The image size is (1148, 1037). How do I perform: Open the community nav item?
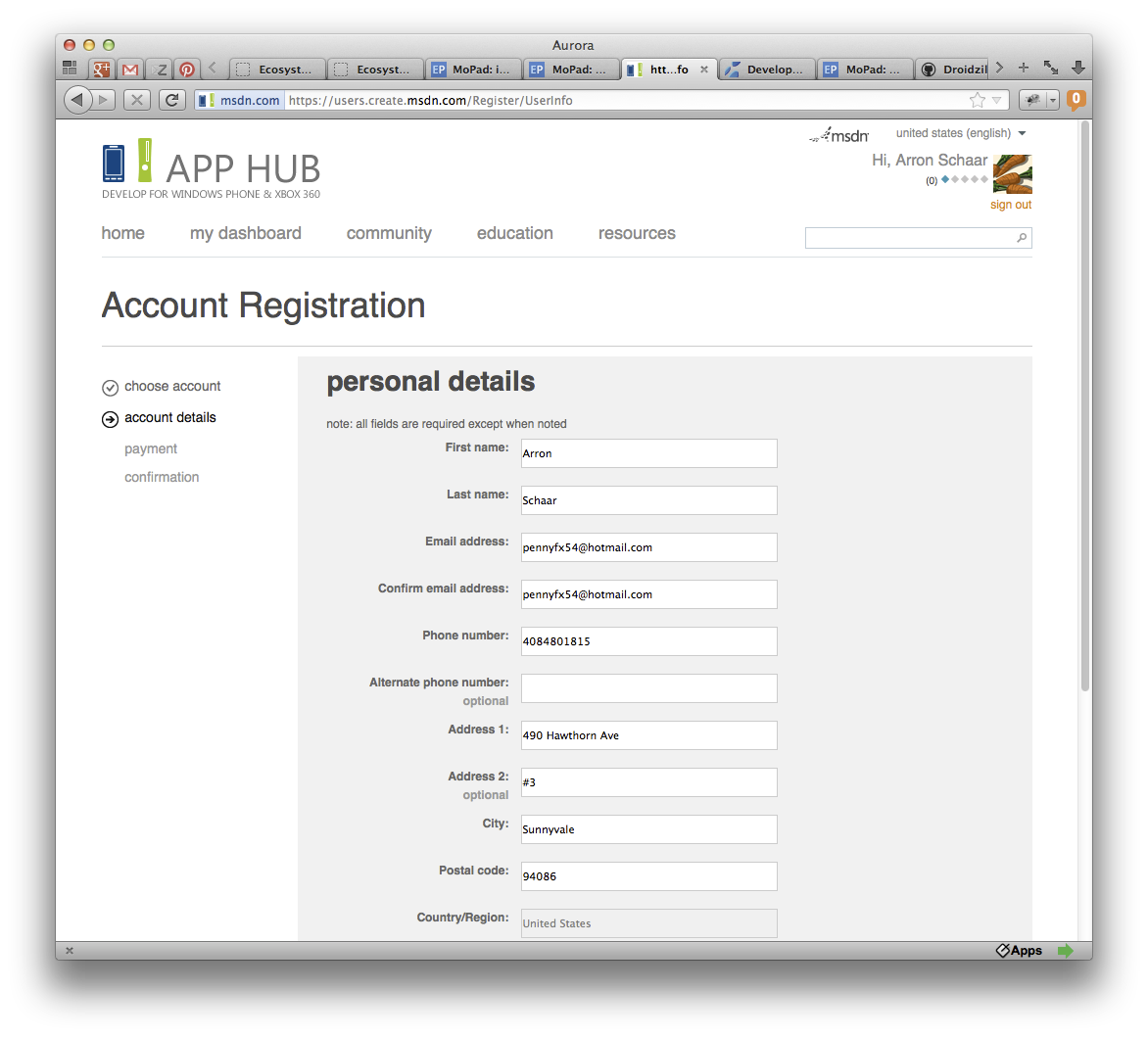(x=389, y=233)
